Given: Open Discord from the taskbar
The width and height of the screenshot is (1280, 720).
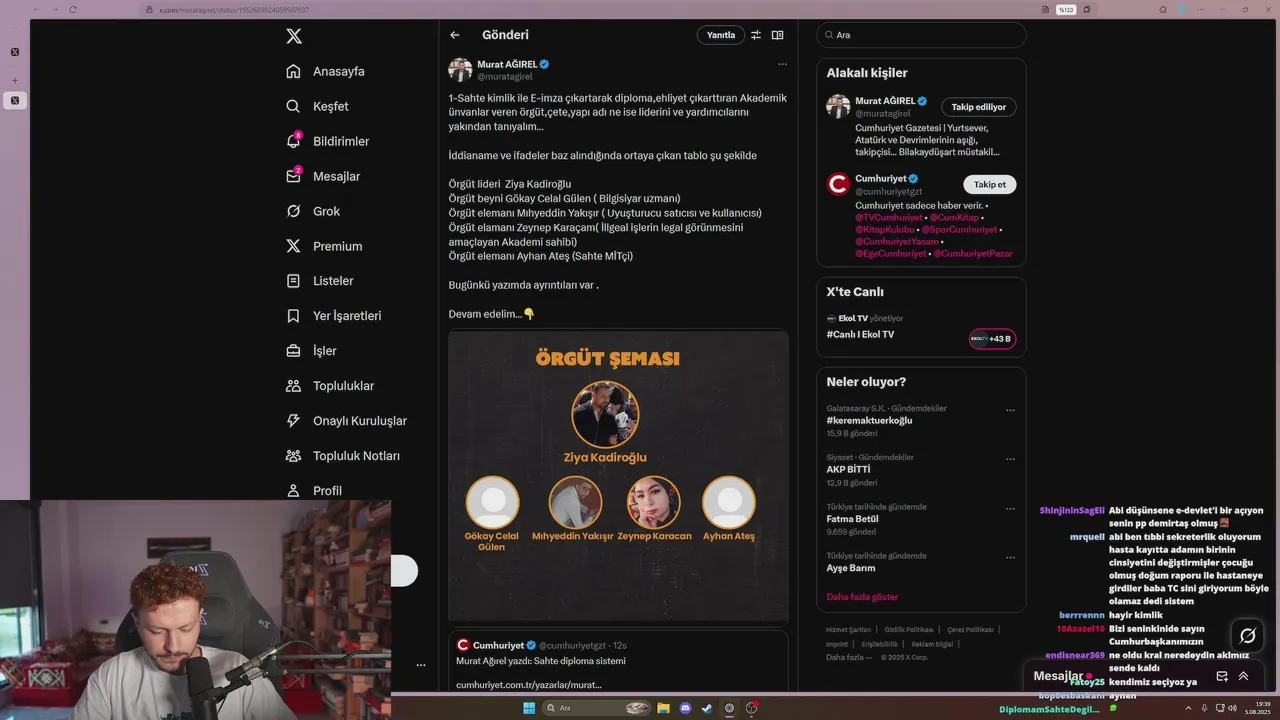Looking at the screenshot, I should (685, 708).
